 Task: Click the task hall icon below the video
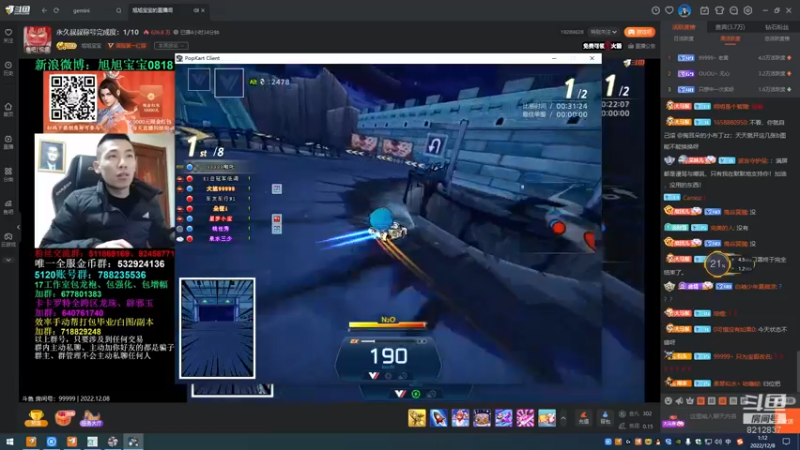[x=91, y=418]
